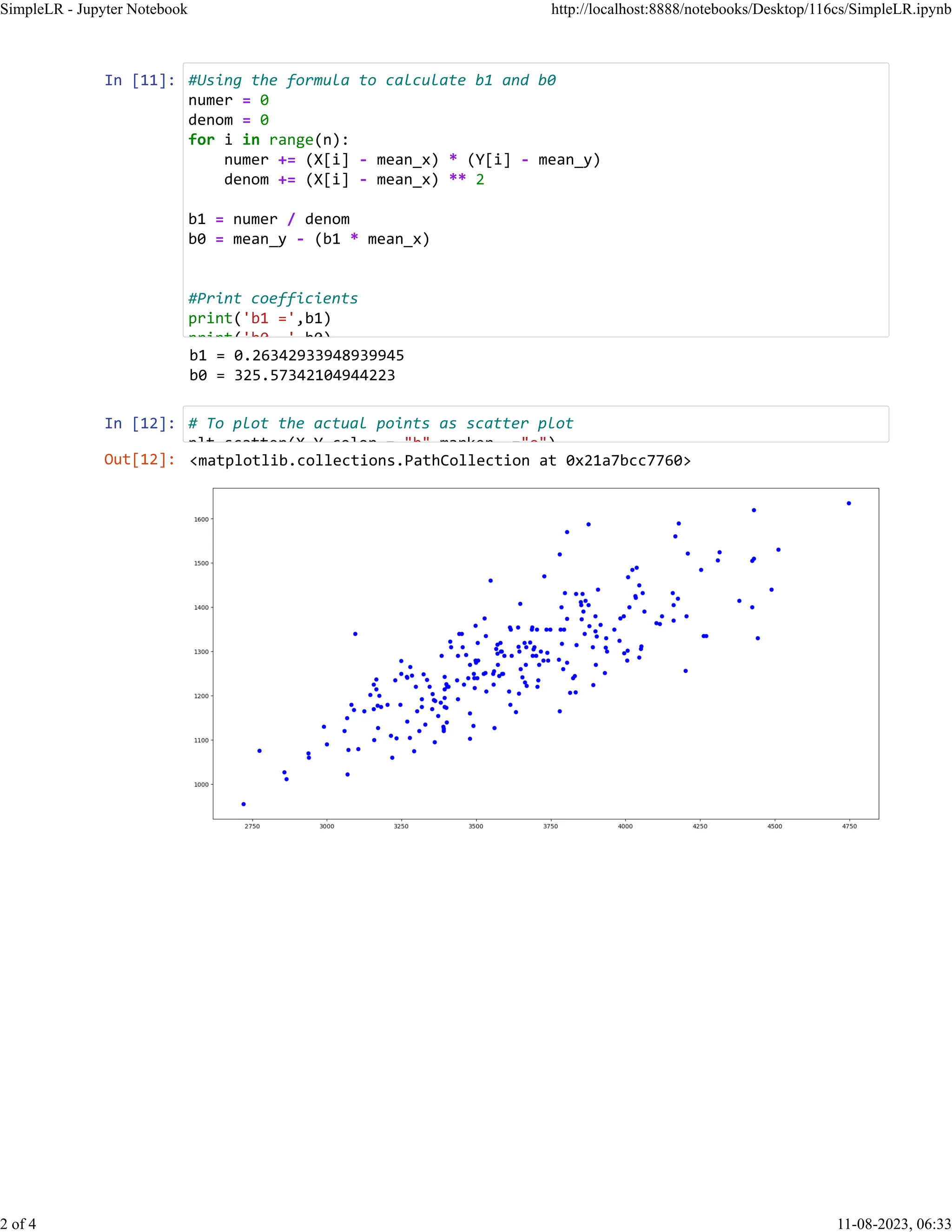Click the 'b0 = mean_y - (b1 * mean_x)' line
Viewport: 952px width, 1232px height.
309,239
